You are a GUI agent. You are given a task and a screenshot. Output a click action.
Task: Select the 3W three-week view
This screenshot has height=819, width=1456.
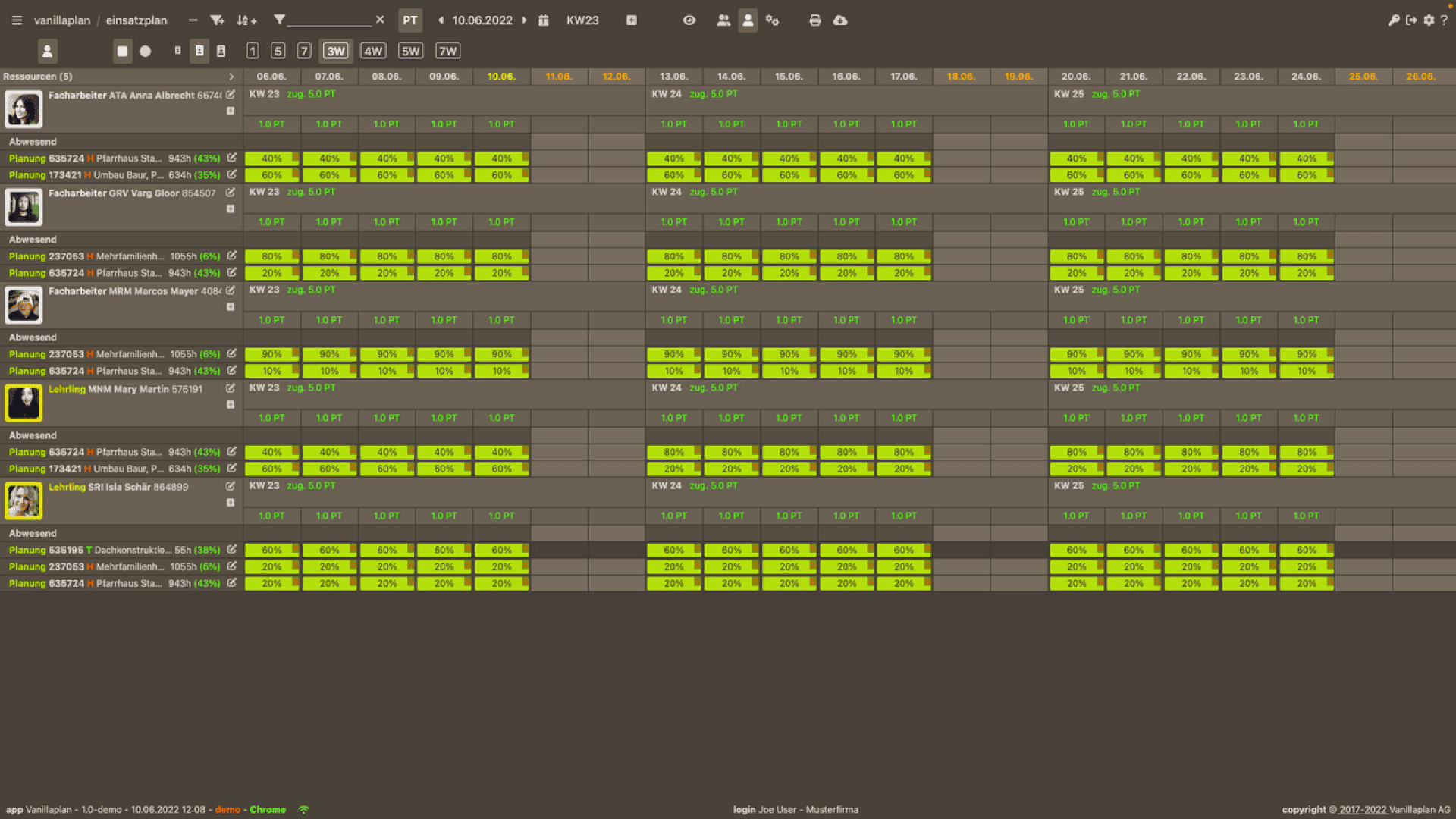tap(336, 51)
